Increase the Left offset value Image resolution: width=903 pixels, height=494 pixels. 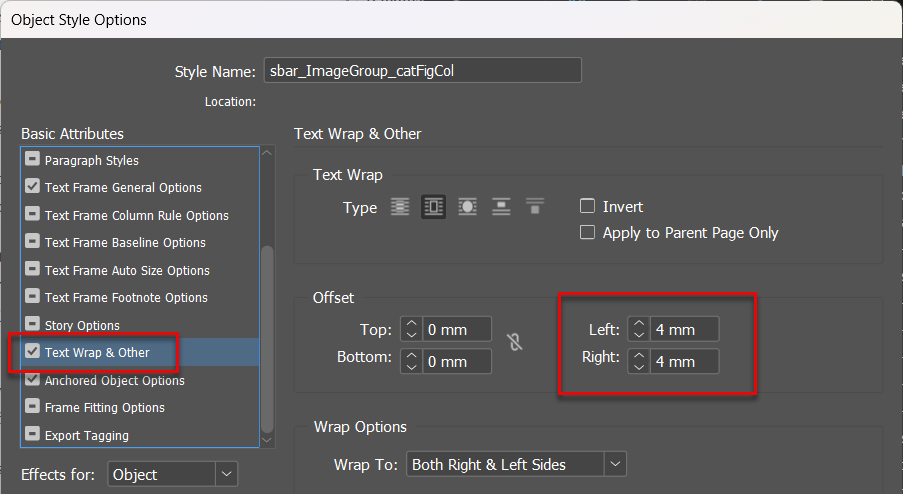click(x=638, y=324)
